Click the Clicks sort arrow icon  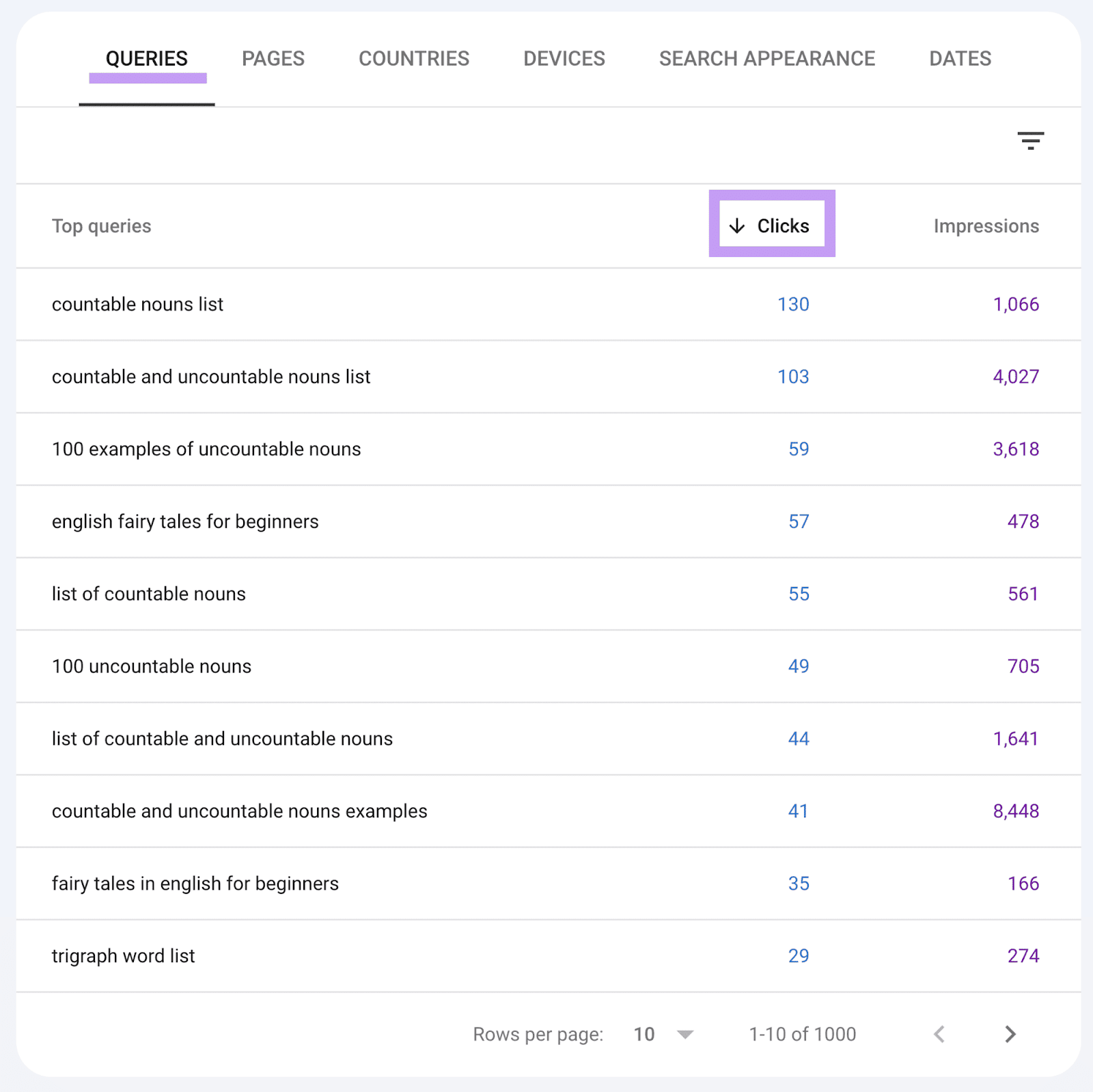736,226
